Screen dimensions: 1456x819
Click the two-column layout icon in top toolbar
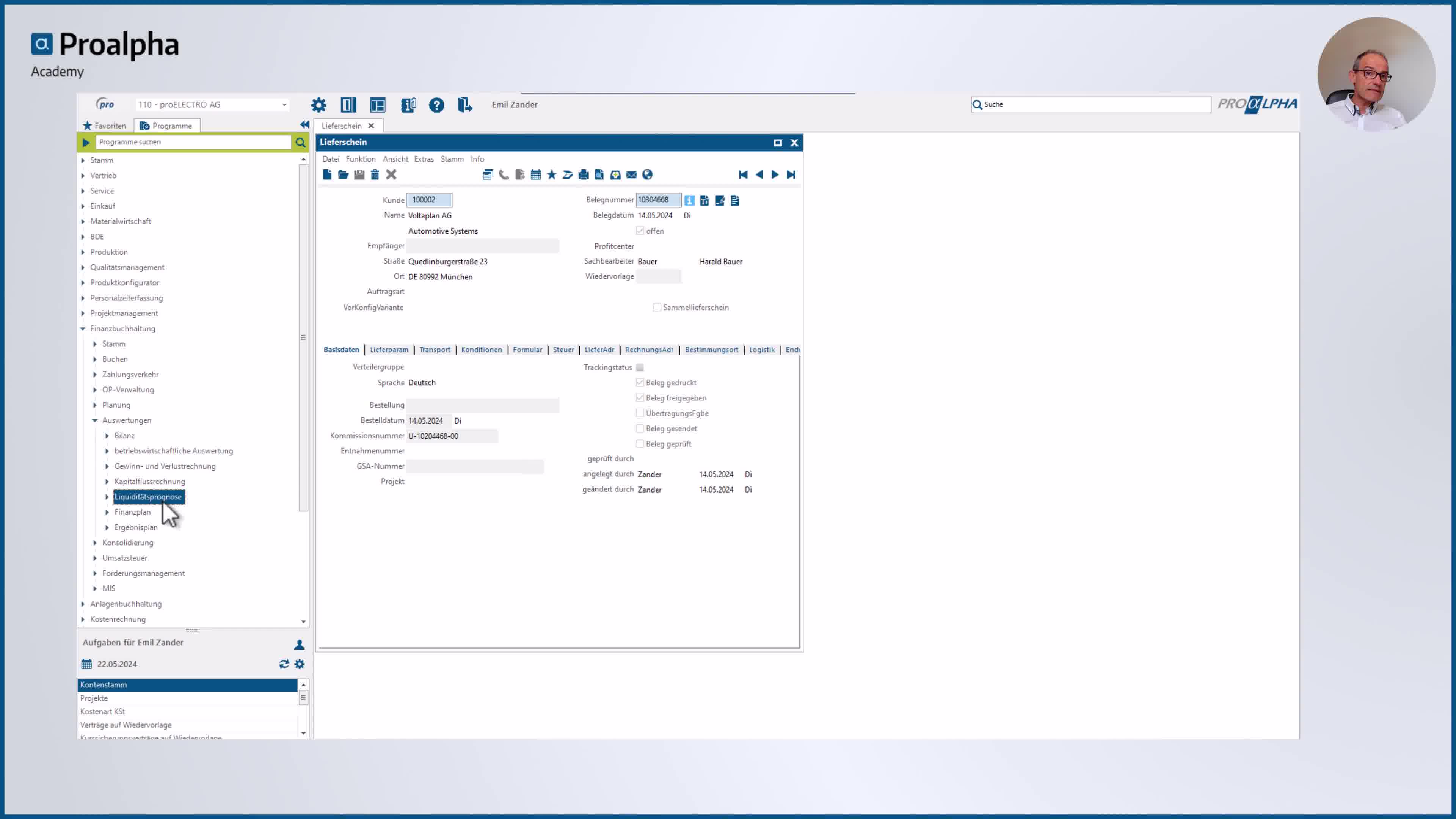tap(348, 105)
